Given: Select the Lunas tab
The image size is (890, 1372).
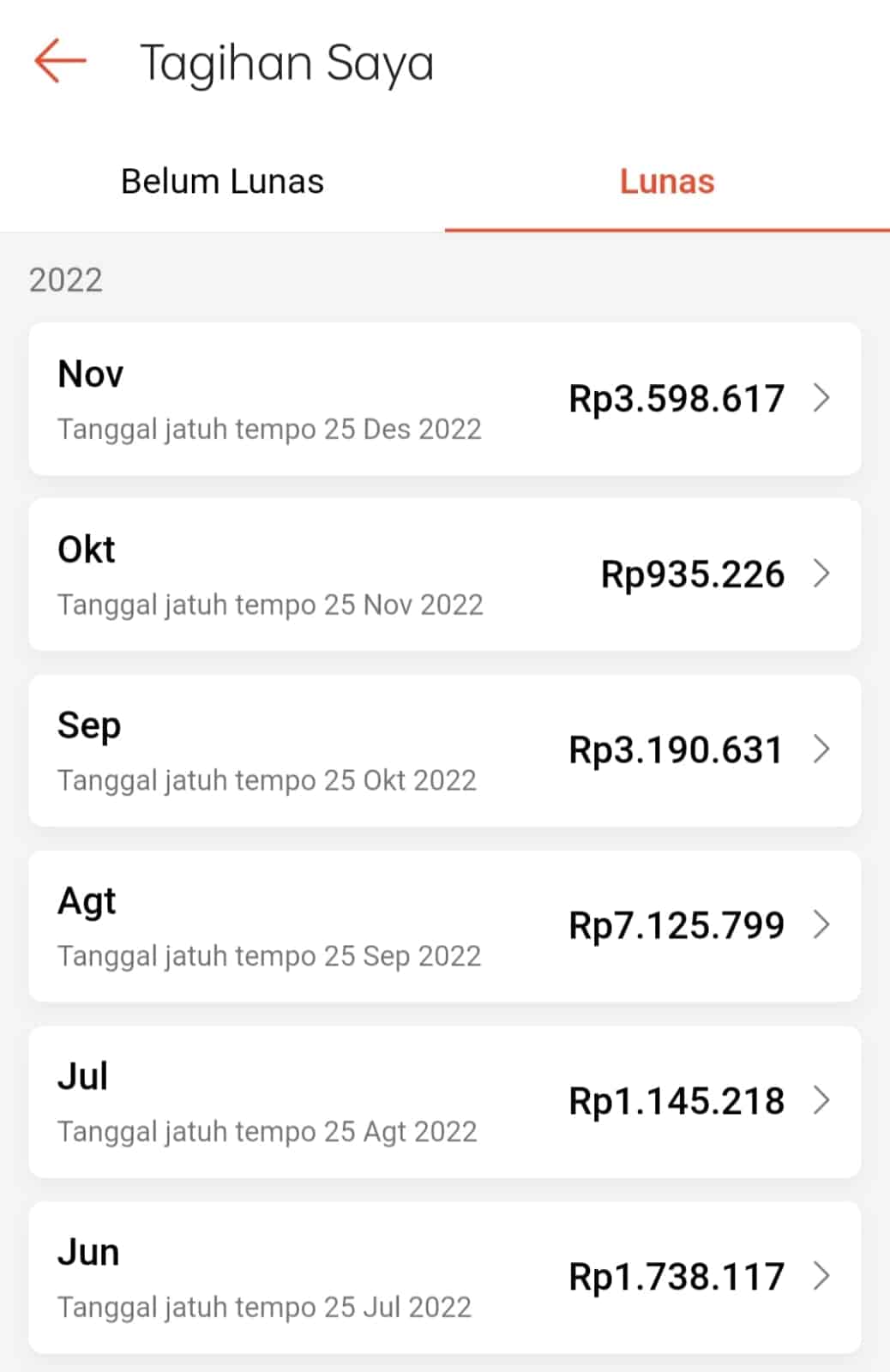Looking at the screenshot, I should tap(666, 182).
